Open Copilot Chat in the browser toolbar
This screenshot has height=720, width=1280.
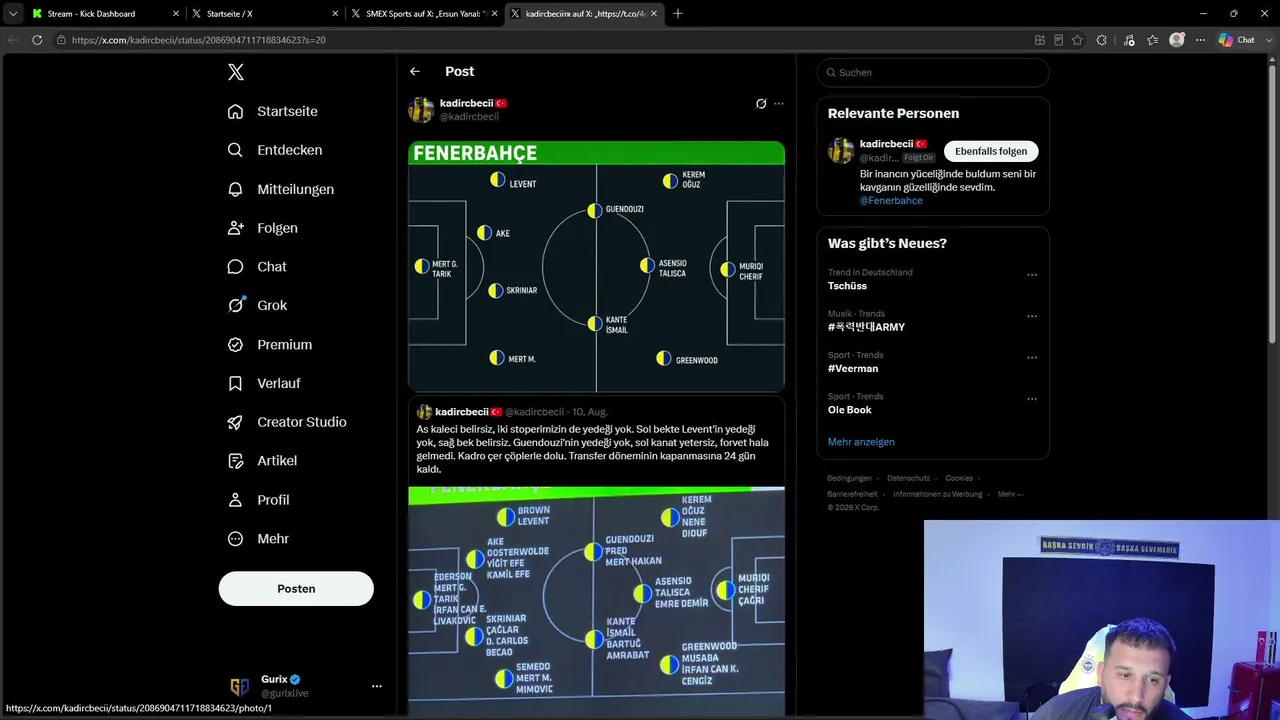(1237, 40)
